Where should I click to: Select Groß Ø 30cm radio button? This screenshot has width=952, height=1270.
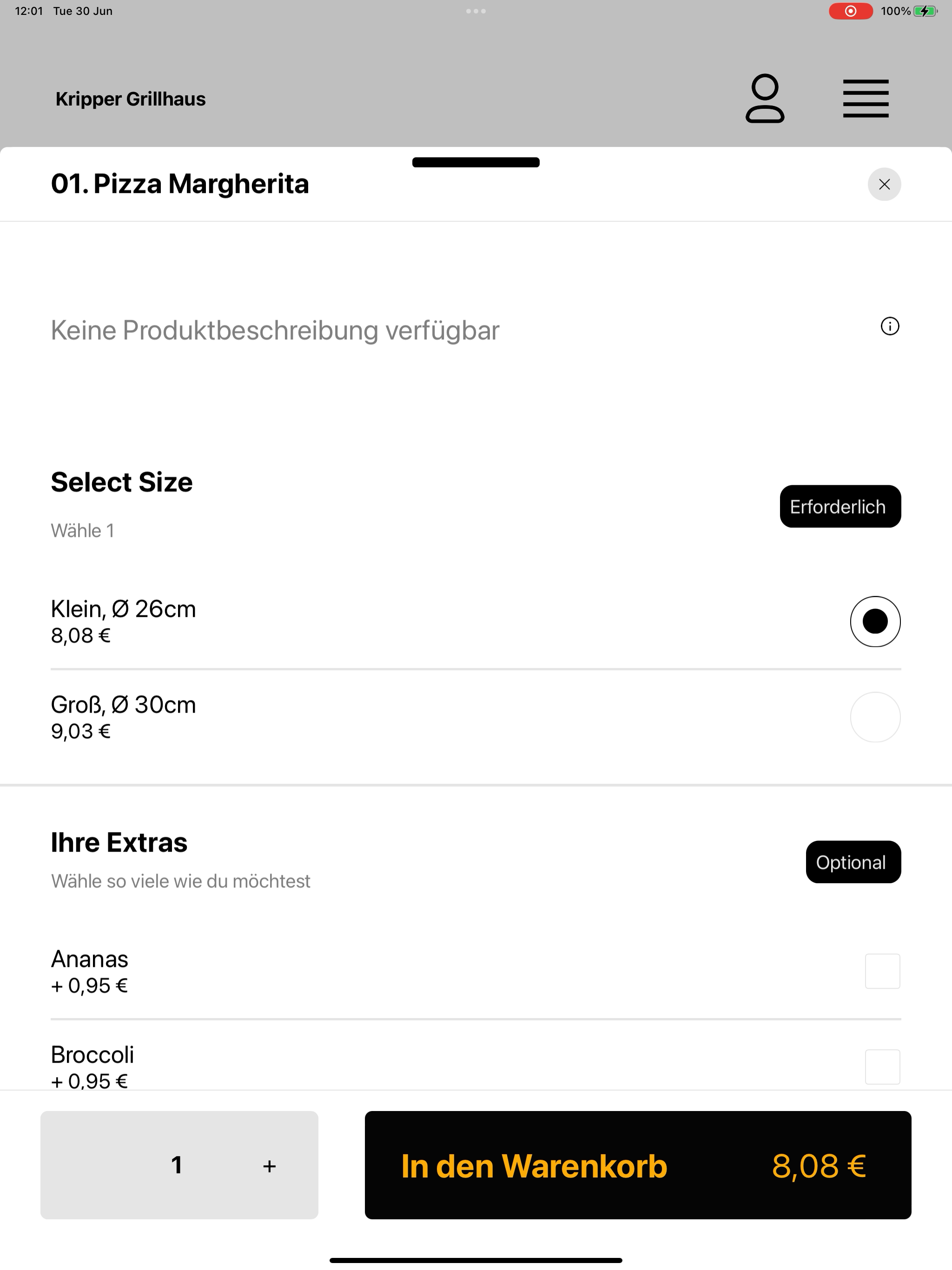[x=874, y=717]
